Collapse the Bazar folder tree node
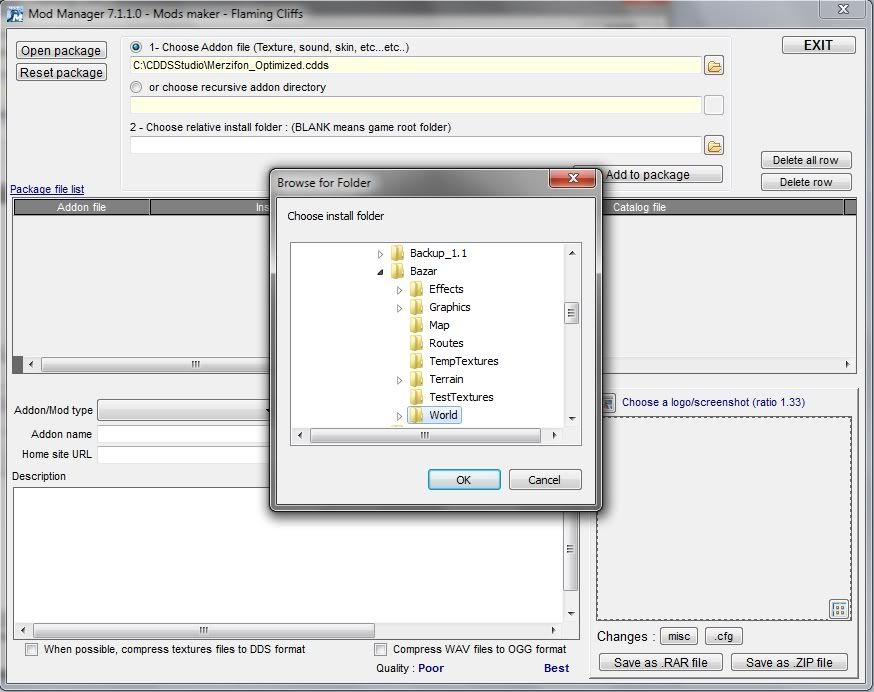 (x=380, y=271)
